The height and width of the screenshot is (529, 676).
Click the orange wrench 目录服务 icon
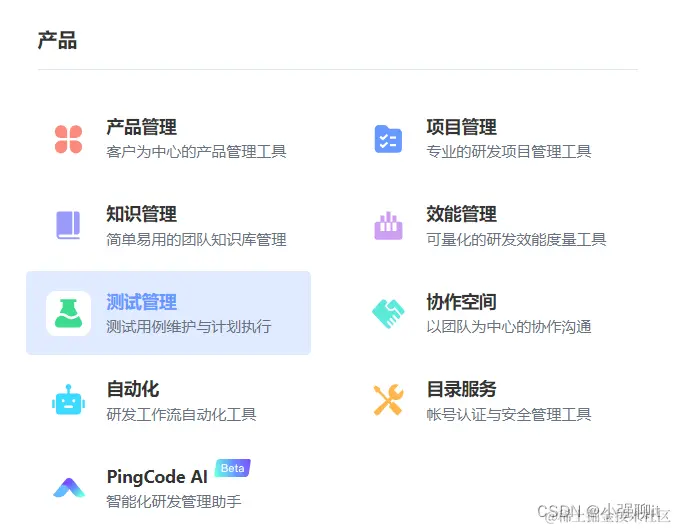point(388,400)
